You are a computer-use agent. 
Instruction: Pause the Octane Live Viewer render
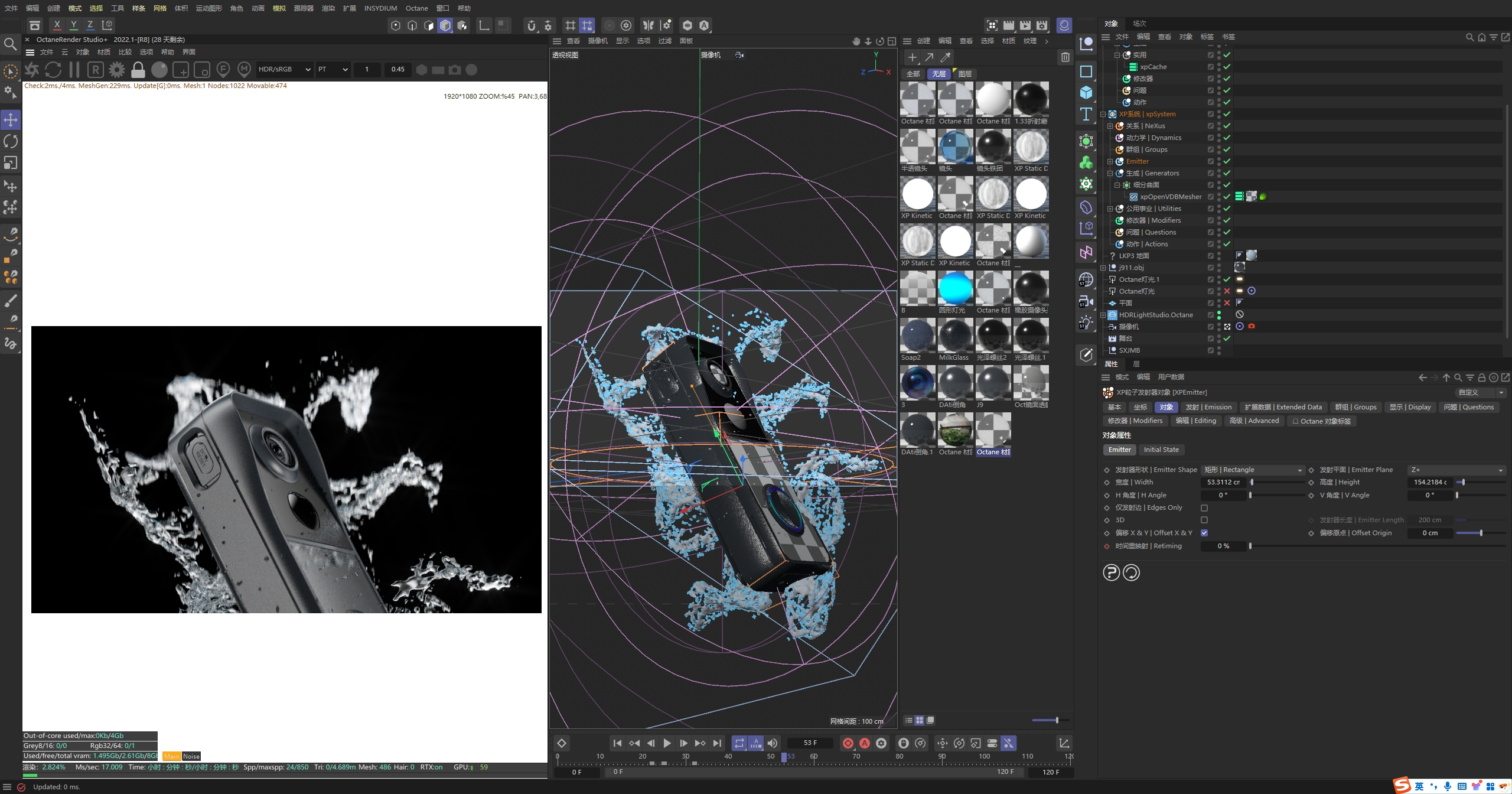(74, 70)
